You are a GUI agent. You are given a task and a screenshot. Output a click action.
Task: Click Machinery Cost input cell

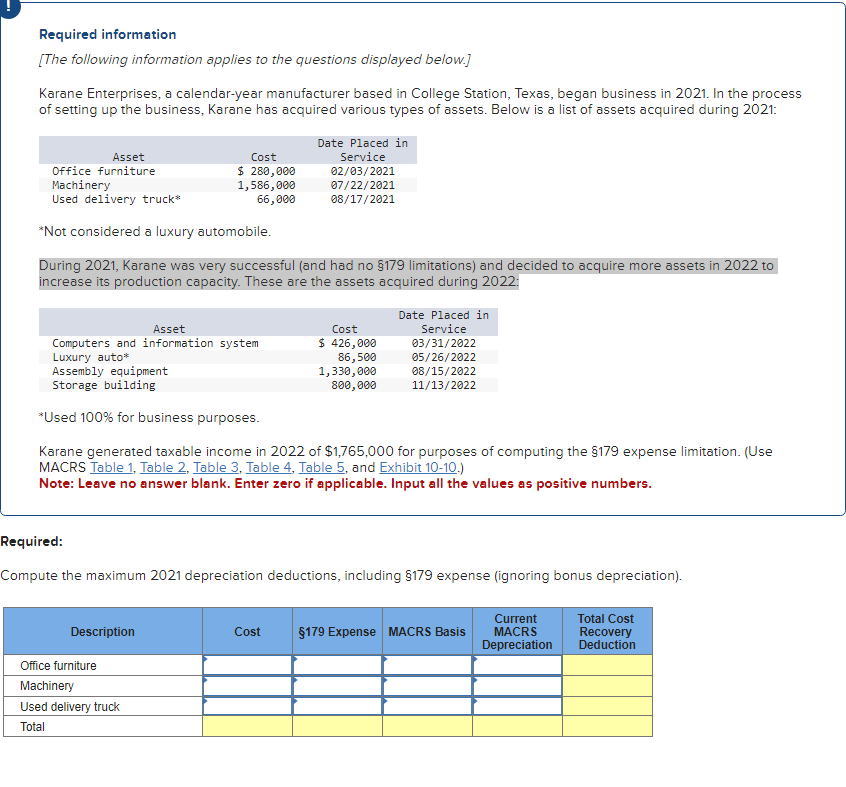[248, 686]
